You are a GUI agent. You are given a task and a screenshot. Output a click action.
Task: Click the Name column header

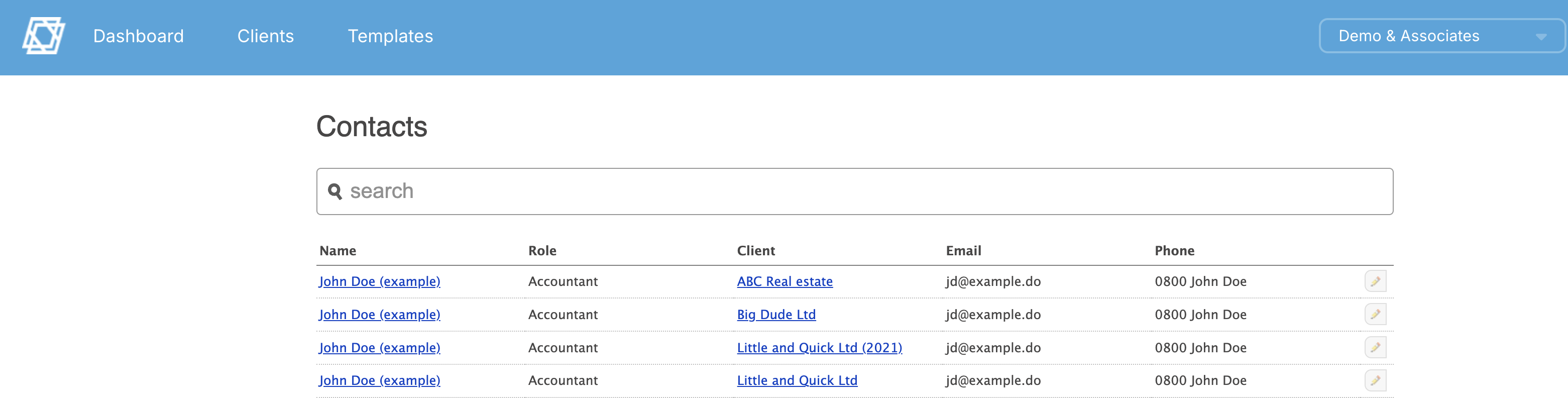[x=338, y=250]
